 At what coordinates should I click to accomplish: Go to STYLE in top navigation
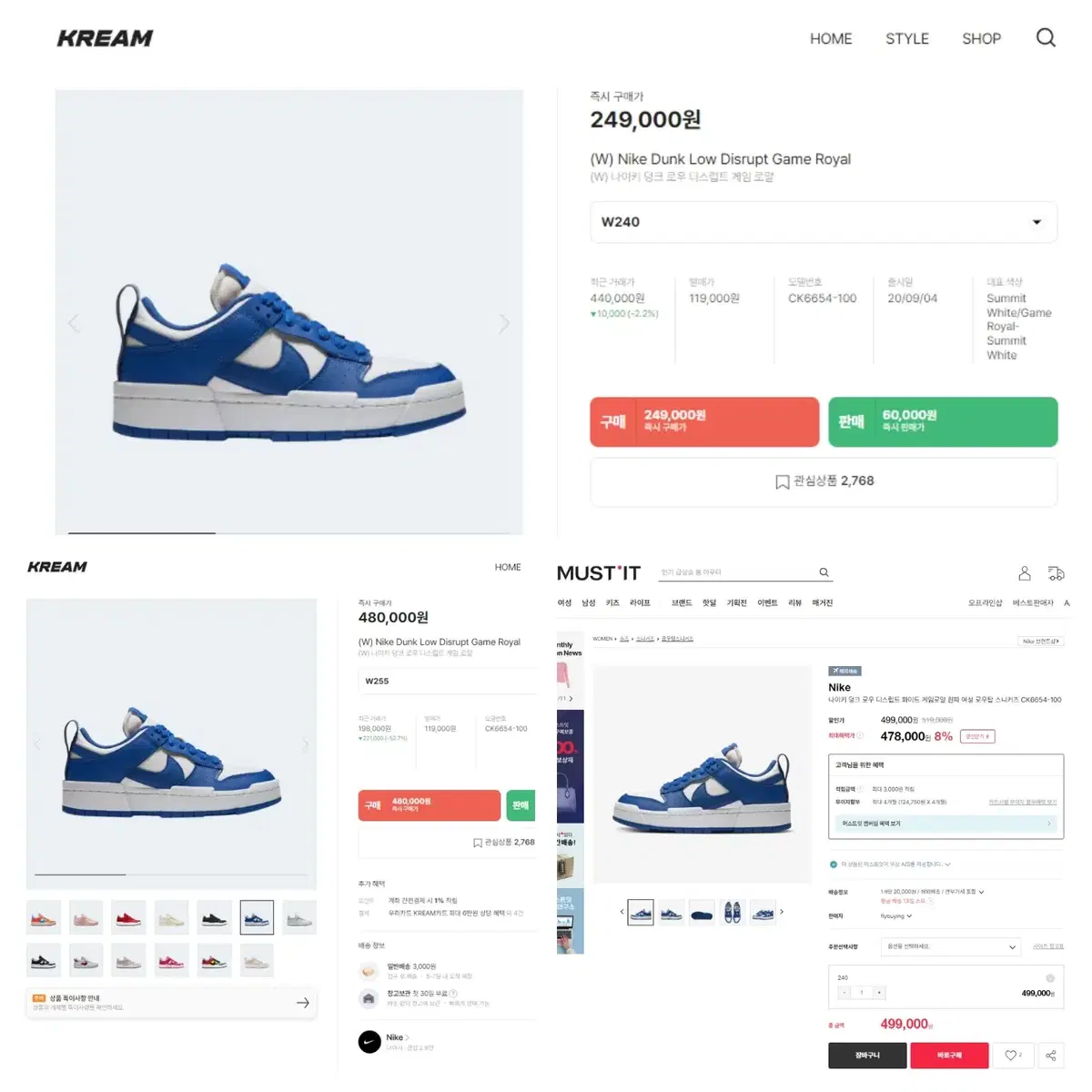pyautogui.click(x=907, y=38)
